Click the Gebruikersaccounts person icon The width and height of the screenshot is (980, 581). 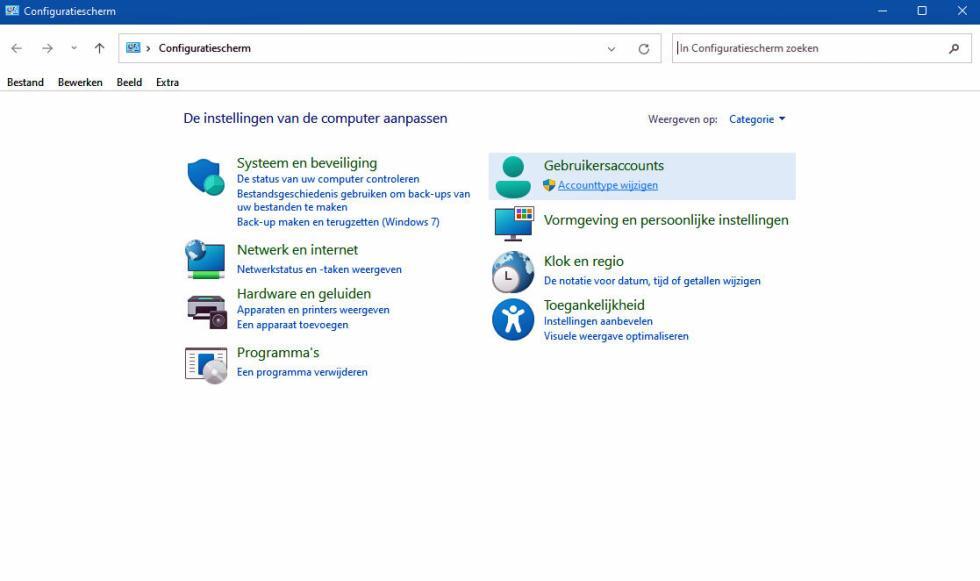513,177
